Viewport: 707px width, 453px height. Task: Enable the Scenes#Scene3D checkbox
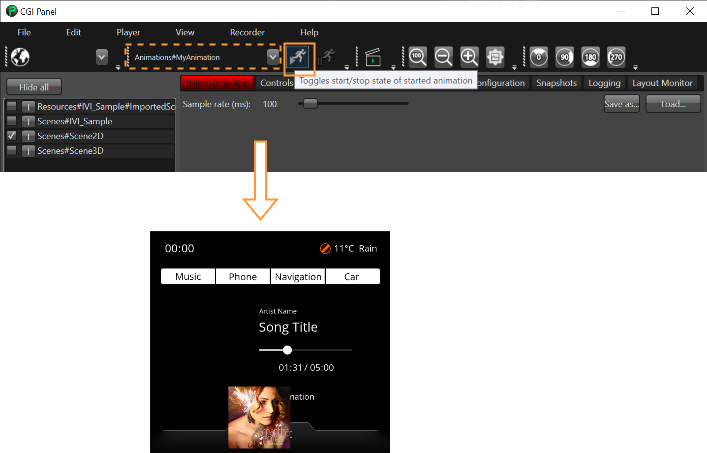(x=12, y=150)
